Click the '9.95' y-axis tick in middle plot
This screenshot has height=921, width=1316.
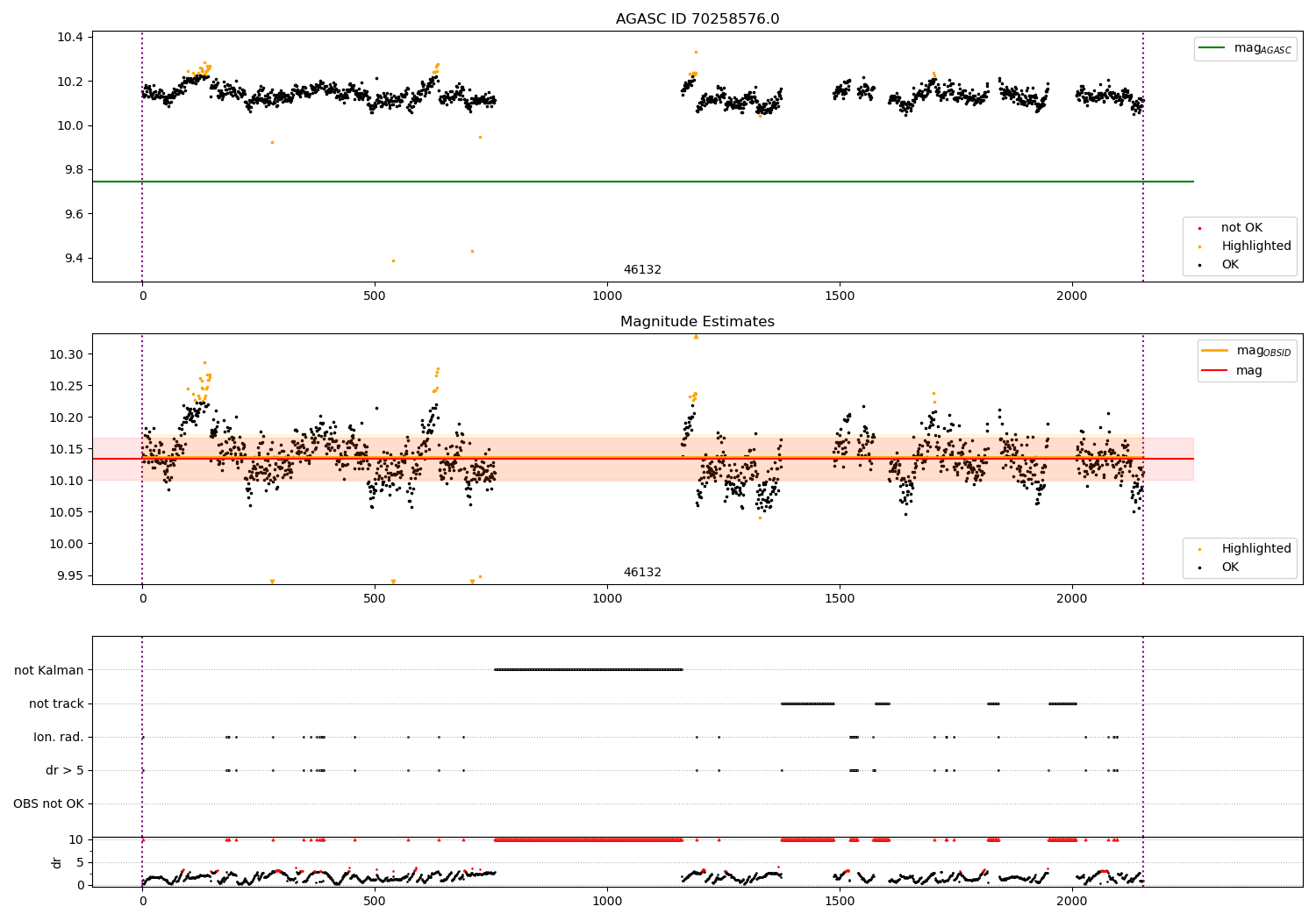70,576
